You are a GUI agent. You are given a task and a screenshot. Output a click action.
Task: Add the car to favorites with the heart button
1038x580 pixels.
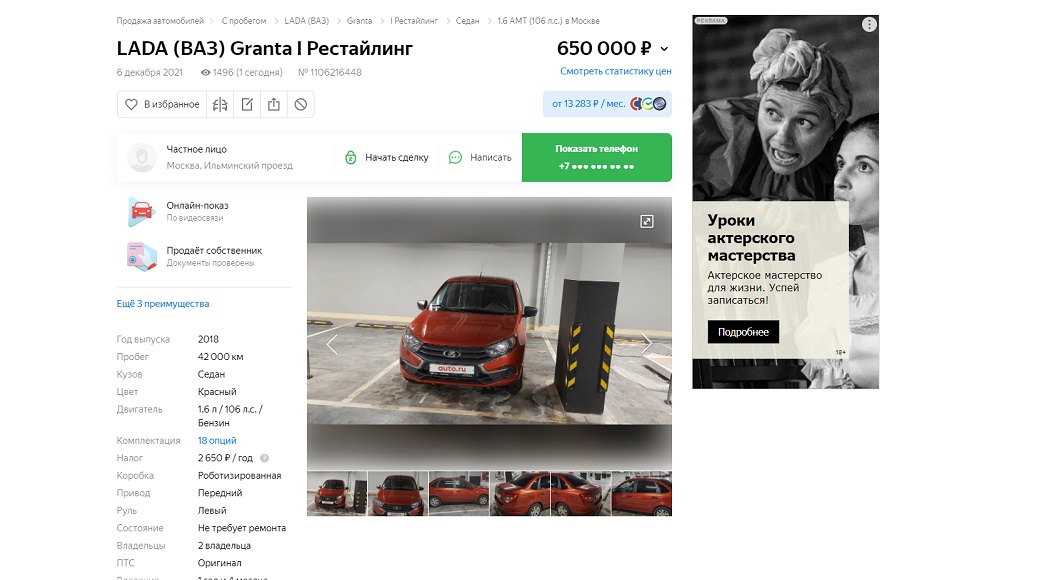[162, 104]
